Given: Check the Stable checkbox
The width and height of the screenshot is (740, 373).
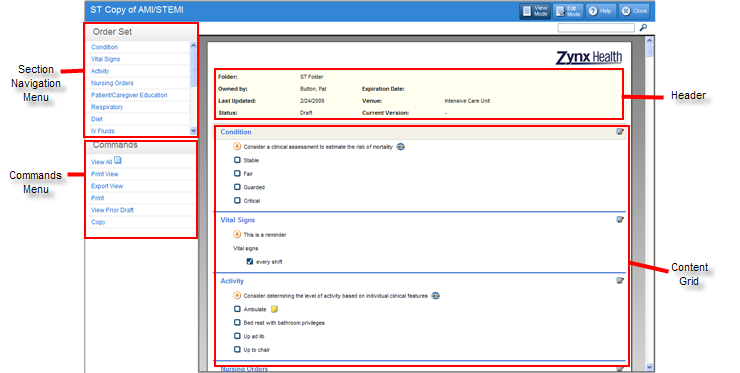Looking at the screenshot, I should (x=237, y=160).
